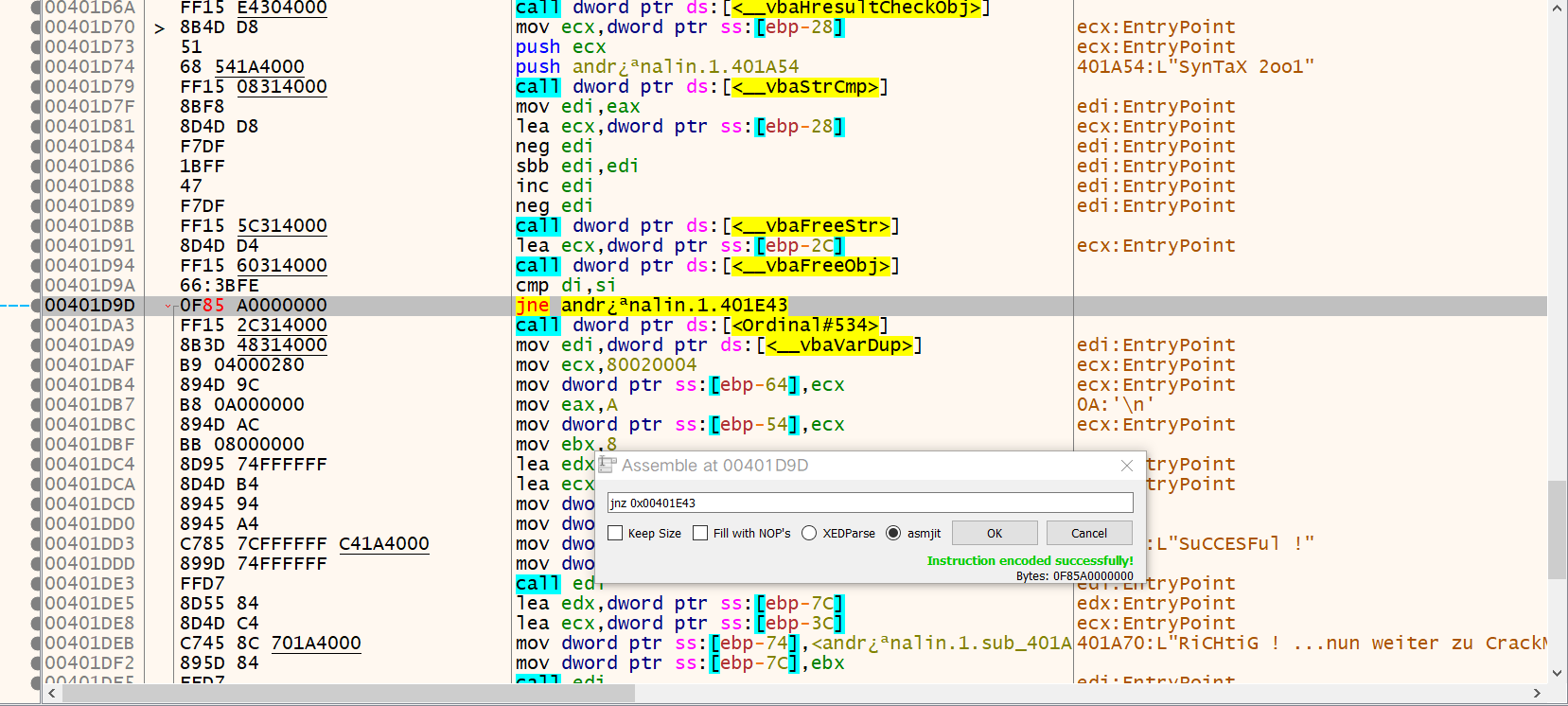Click the call Ordinal#534 instruction
Viewport: 1568px width, 706px height.
click(x=702, y=326)
